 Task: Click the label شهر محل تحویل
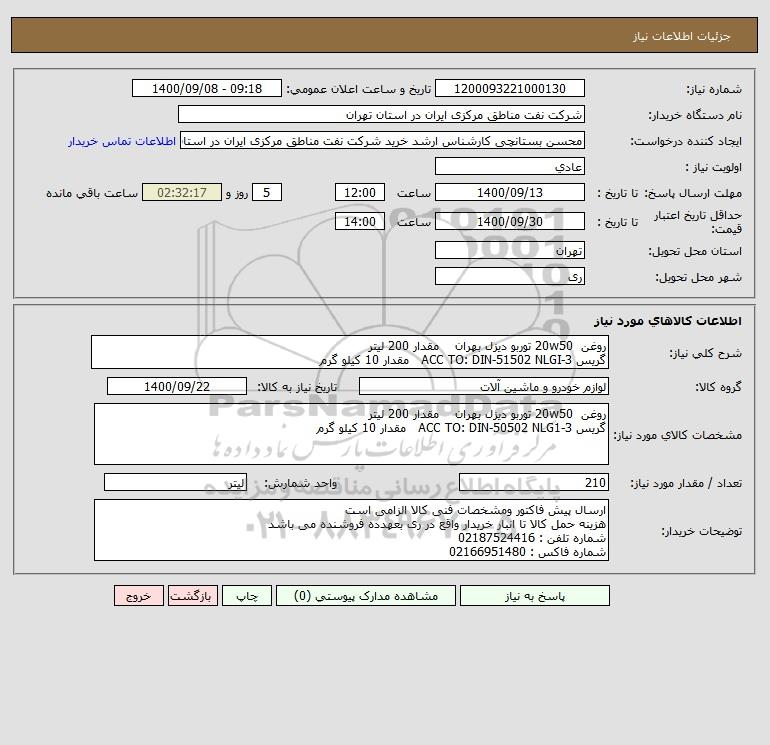pyautogui.click(x=699, y=277)
